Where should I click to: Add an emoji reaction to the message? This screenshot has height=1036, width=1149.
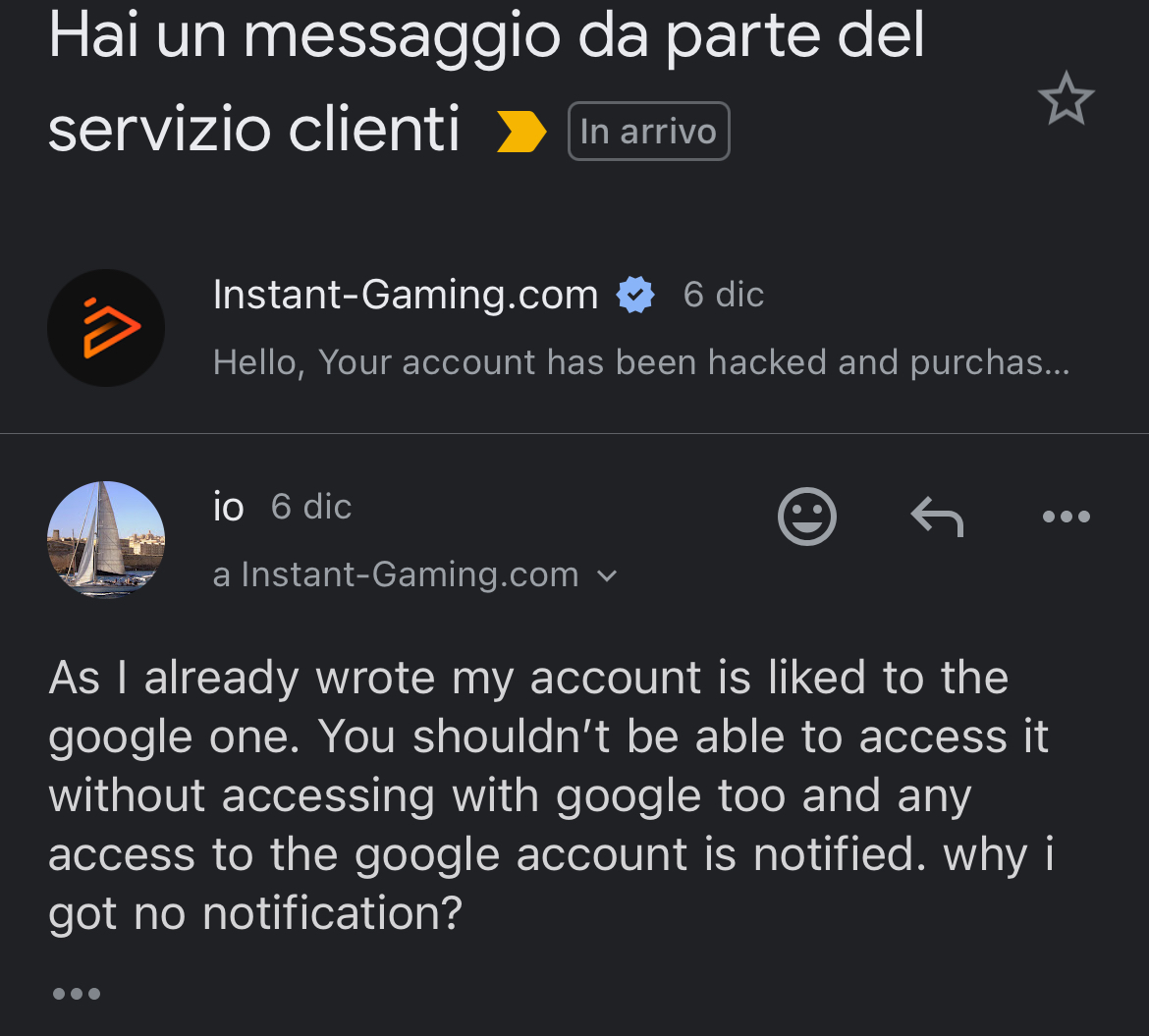pos(806,516)
